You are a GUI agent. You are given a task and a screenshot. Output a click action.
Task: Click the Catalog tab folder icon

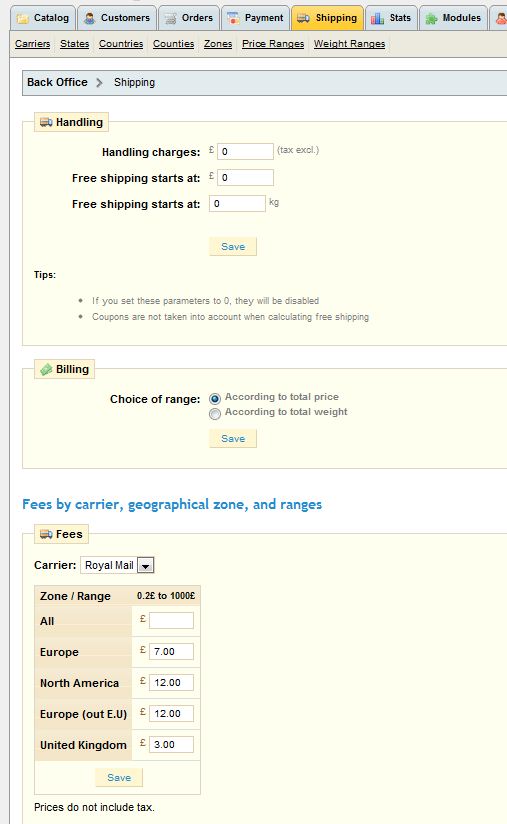coord(23,18)
